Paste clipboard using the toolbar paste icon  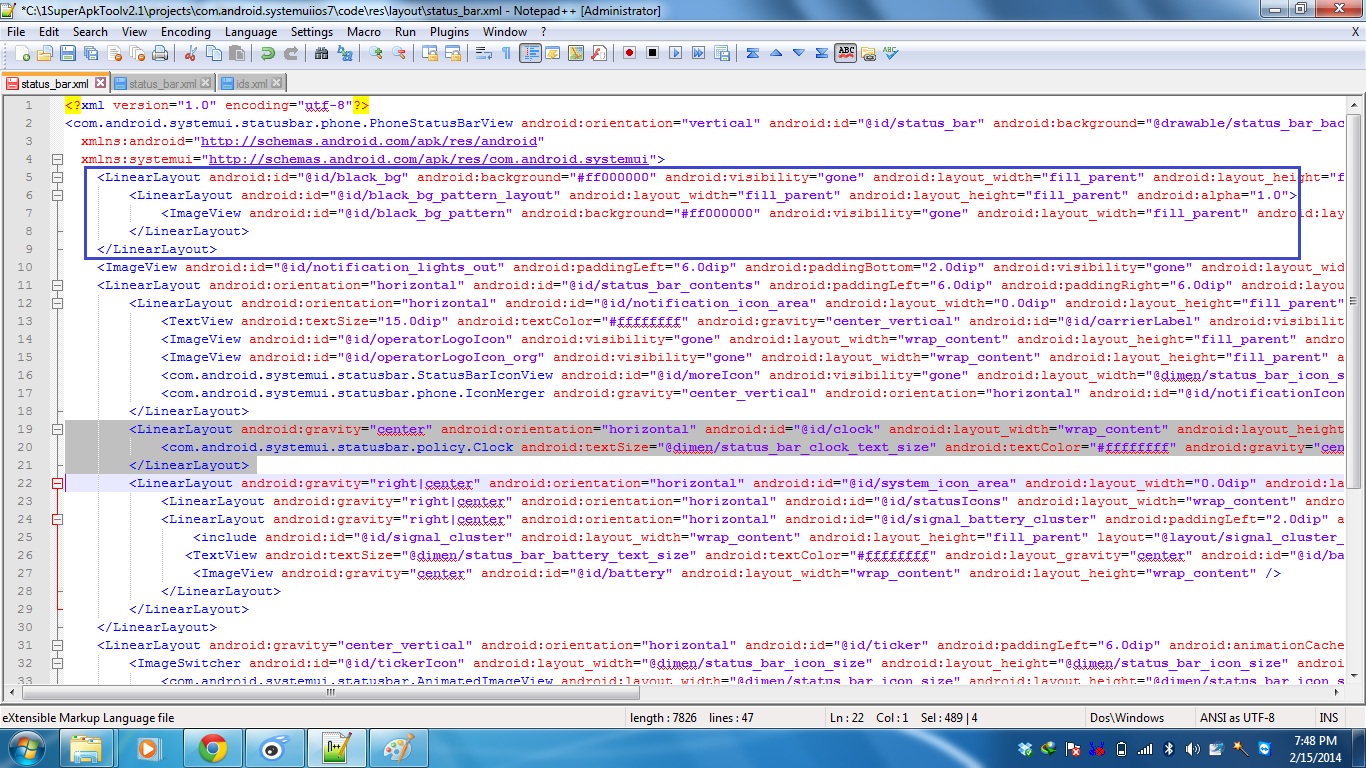tap(236, 53)
